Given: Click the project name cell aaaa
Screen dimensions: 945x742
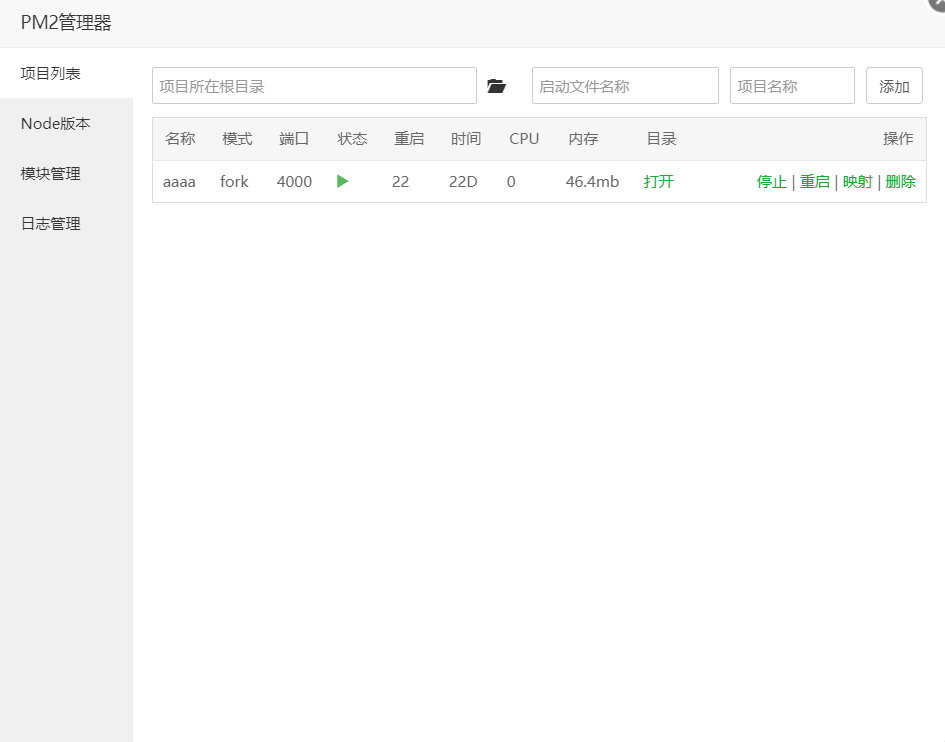Looking at the screenshot, I should [x=179, y=182].
